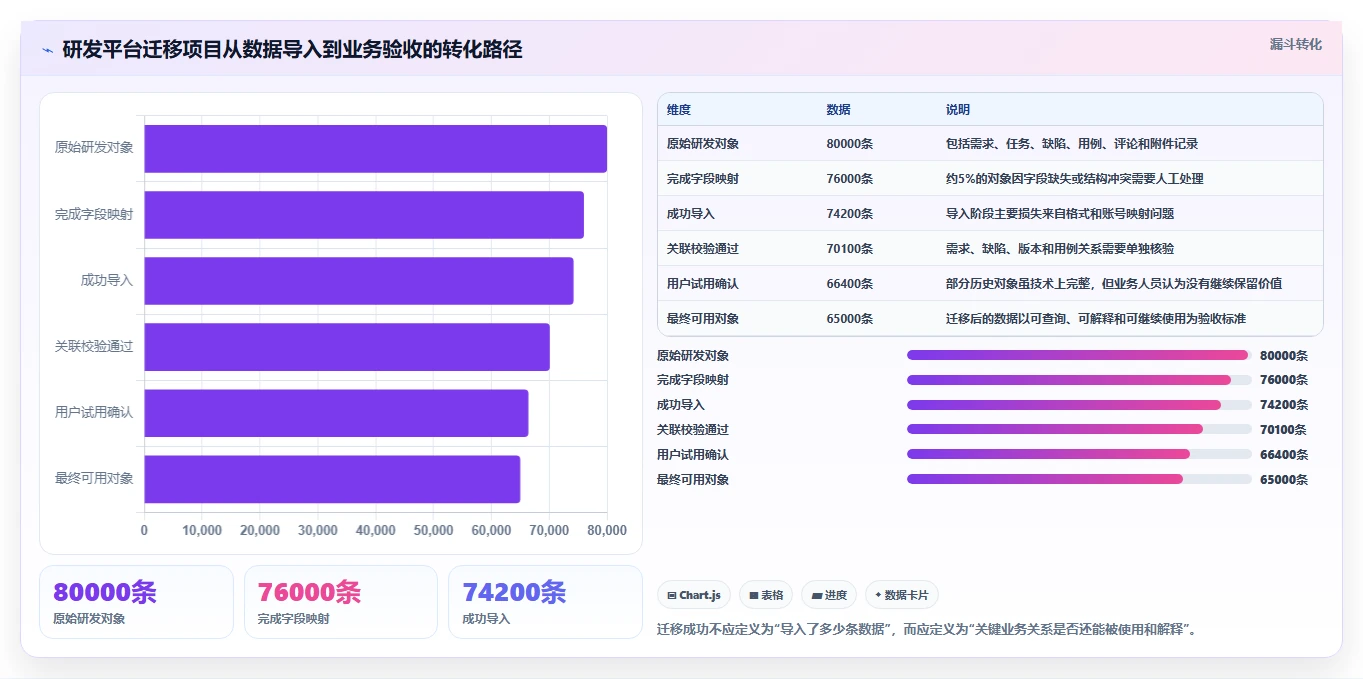Select the 成功导入 table row cell

pyautogui.click(x=691, y=213)
